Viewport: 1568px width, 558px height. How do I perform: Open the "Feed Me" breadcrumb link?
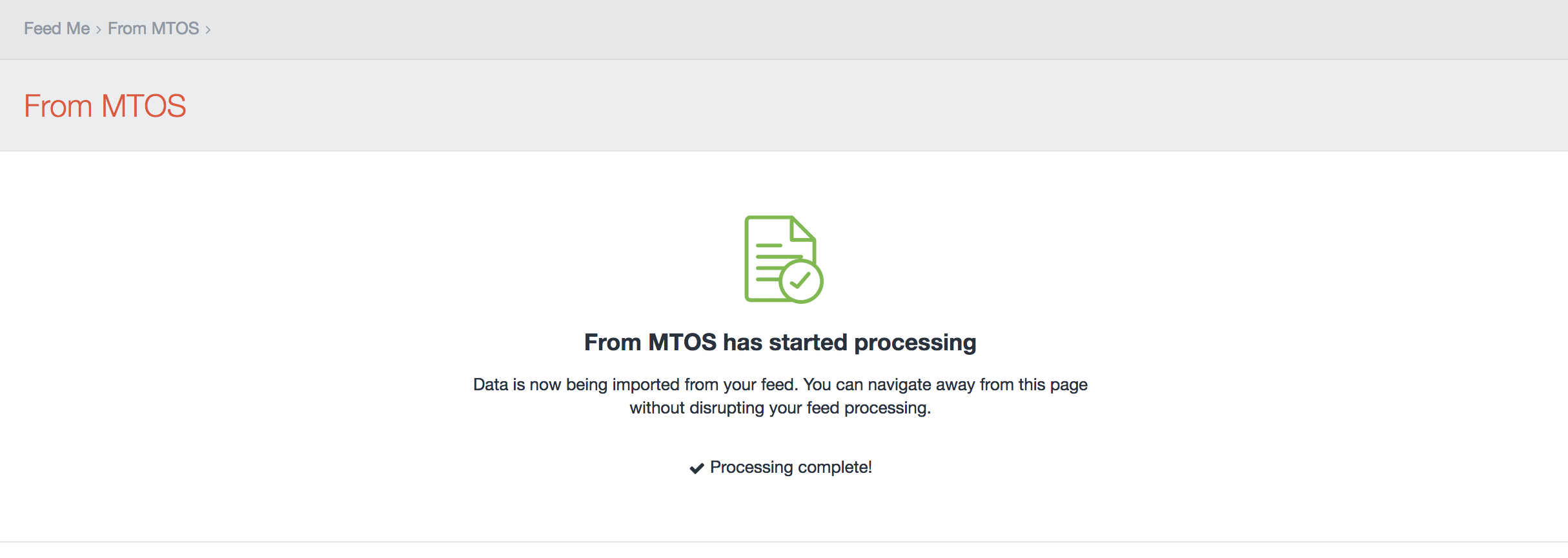click(x=57, y=28)
